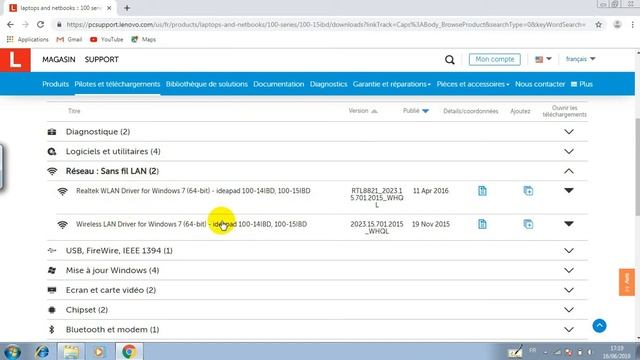The width and height of the screenshot is (640, 360).
Task: Click the Chrome taskbar icon
Action: [x=129, y=351]
